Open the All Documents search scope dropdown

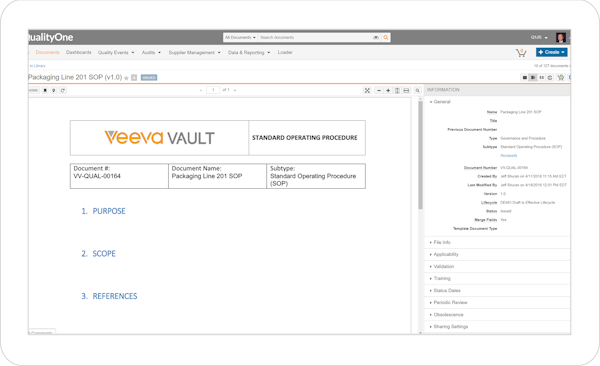(x=240, y=38)
